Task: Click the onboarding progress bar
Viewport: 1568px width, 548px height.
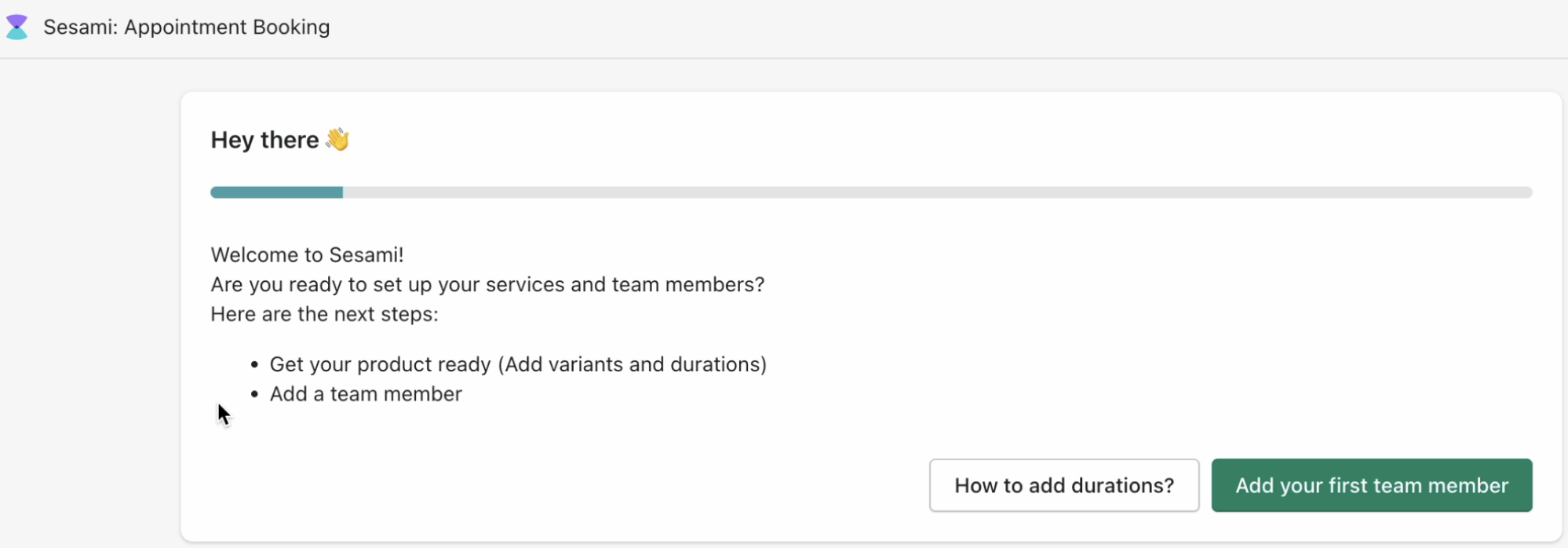Action: point(871,192)
